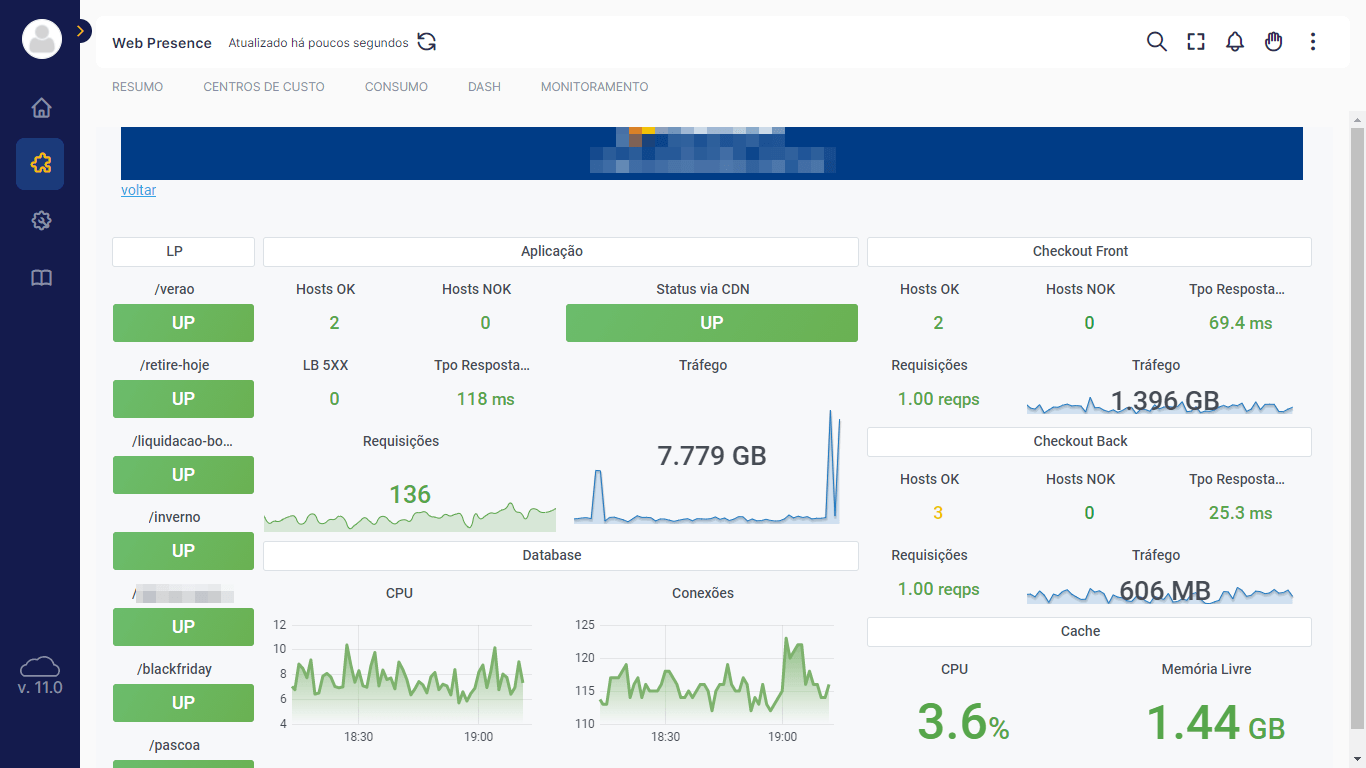Viewport: 1366px width, 768px height.
Task: Open the notifications bell
Action: [1235, 42]
